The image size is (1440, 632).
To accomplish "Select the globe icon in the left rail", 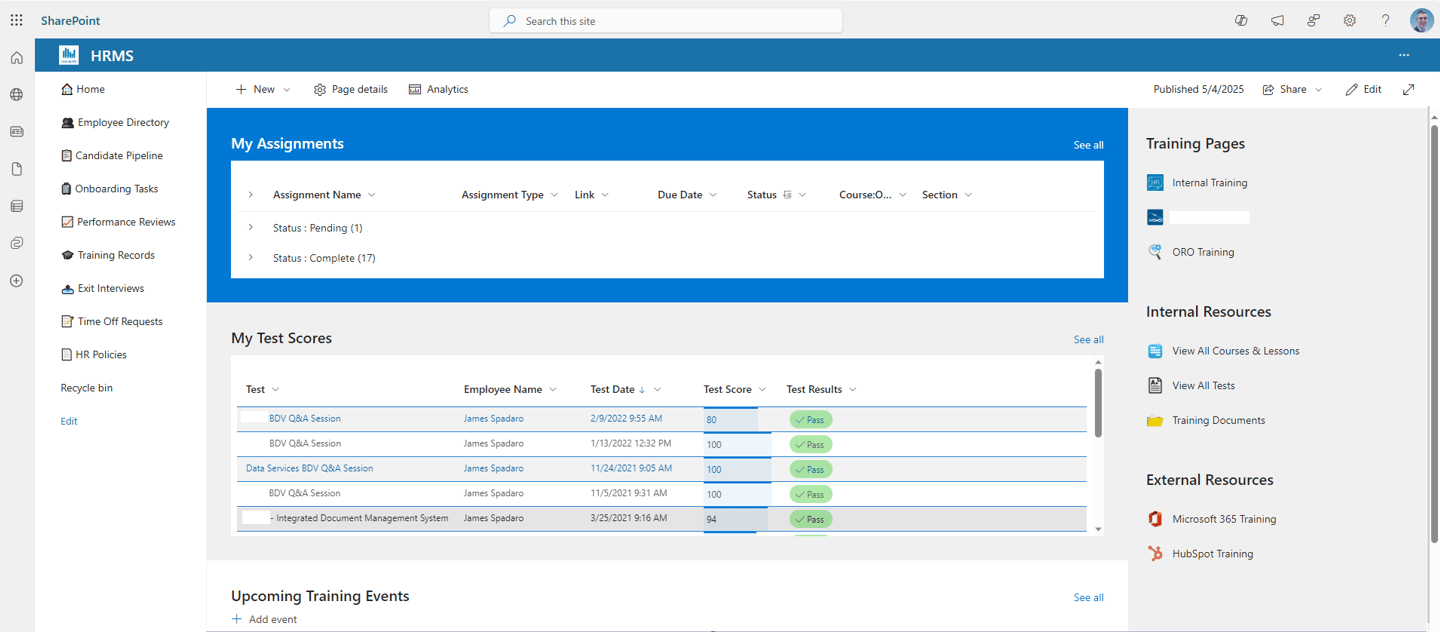I will 16,94.
